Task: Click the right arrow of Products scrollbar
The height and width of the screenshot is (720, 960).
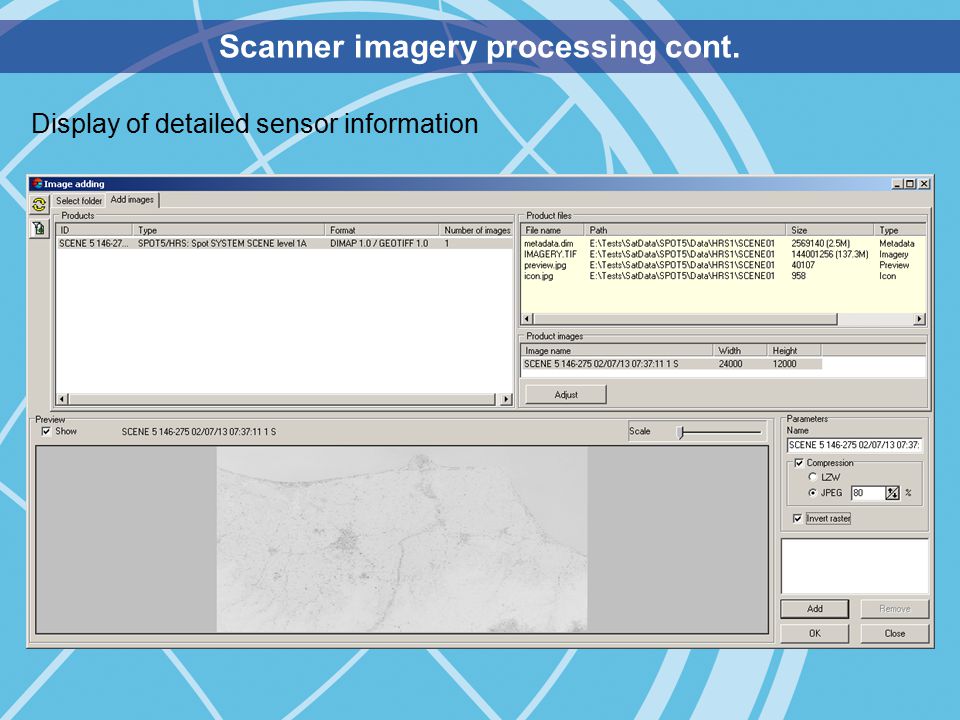Action: tap(506, 399)
